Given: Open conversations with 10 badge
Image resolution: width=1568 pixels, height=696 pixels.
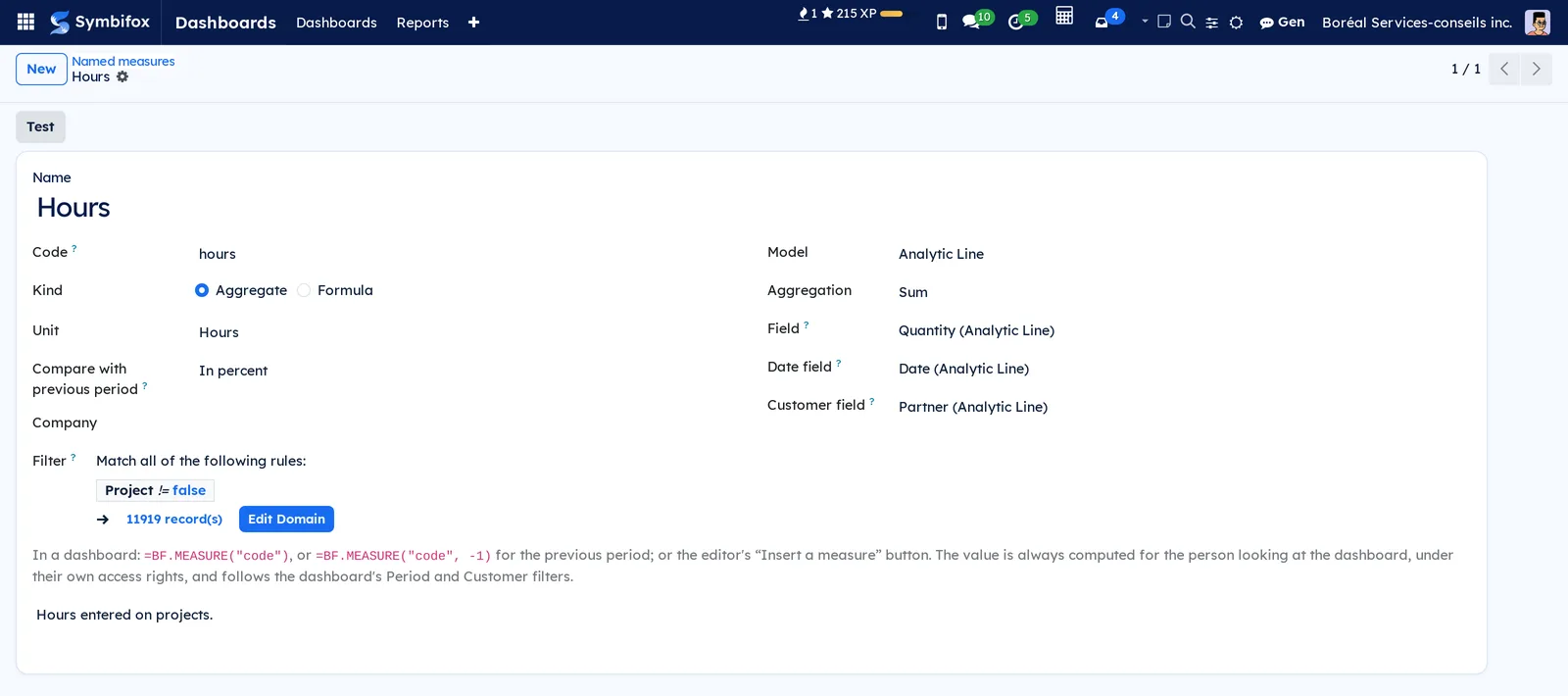Looking at the screenshot, I should click(977, 20).
